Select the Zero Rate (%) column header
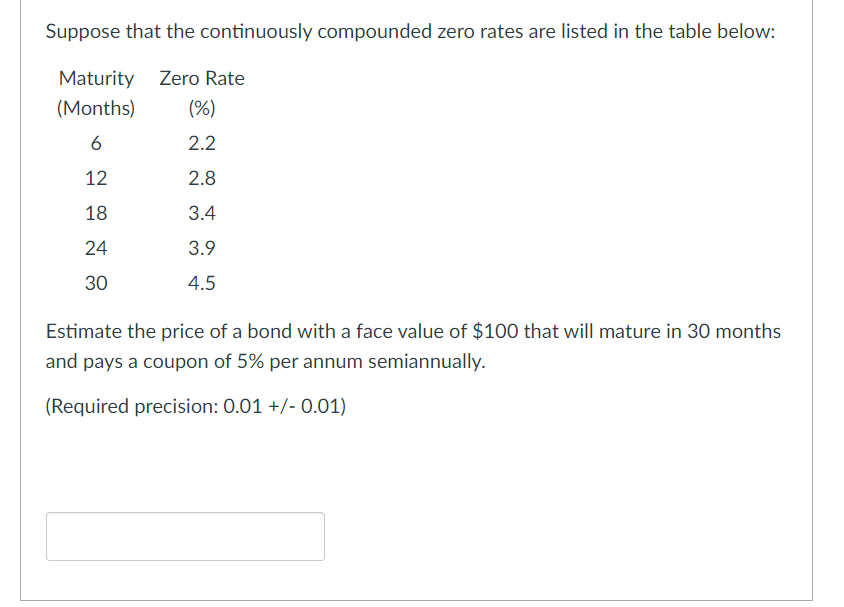The image size is (844, 607). pyautogui.click(x=201, y=92)
